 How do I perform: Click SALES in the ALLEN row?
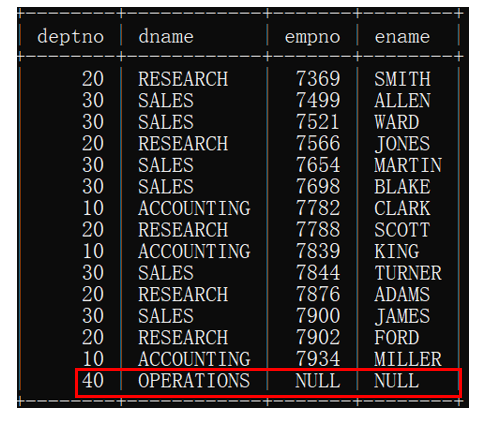click(x=166, y=100)
